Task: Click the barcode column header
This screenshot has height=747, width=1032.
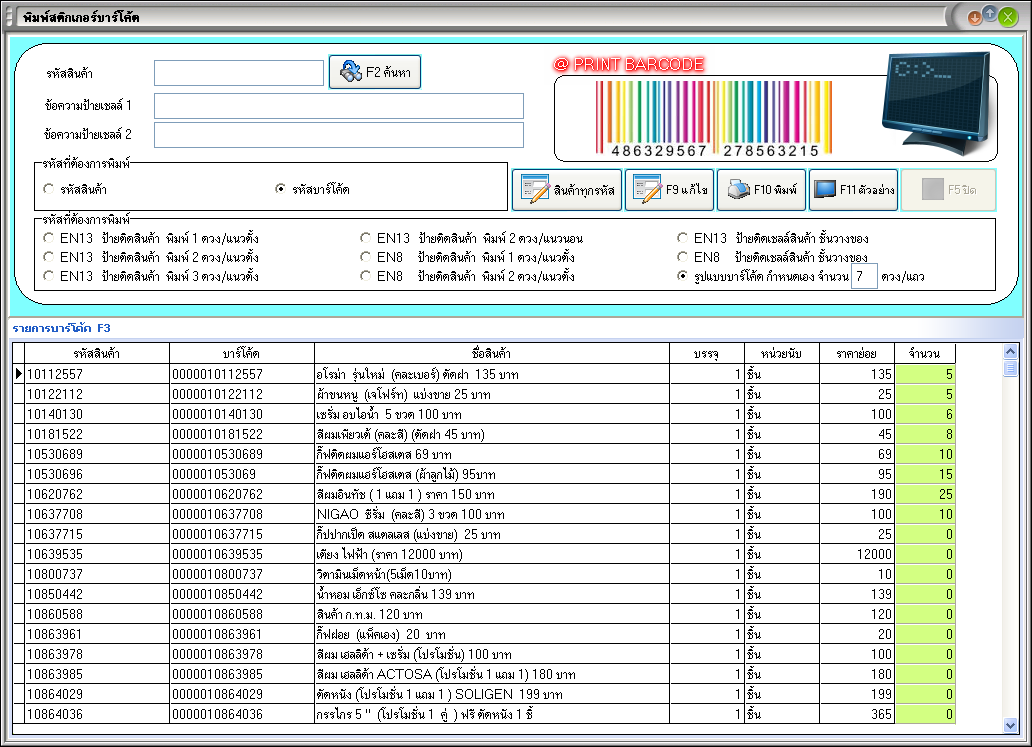Action: [241, 353]
